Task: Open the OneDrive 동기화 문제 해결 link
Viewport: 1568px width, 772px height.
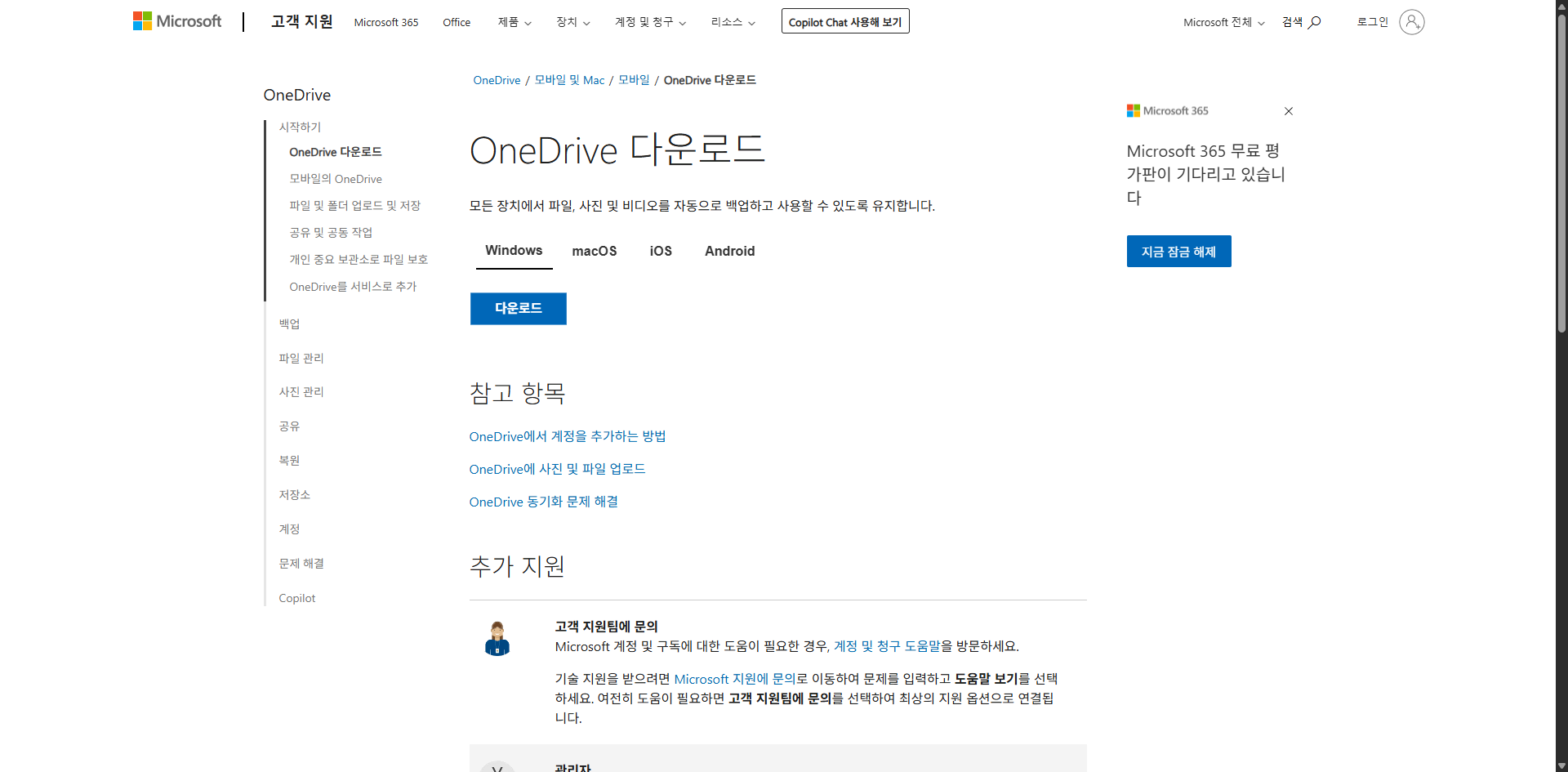Action: 543,502
